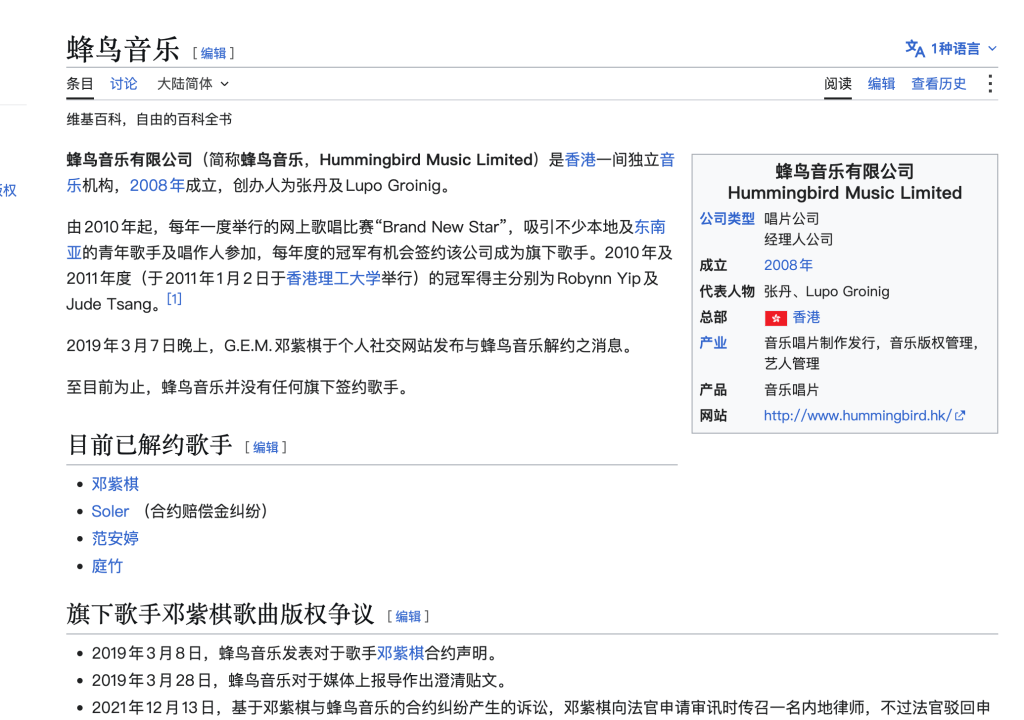Click 经理人公司 text in infobox
Image resolution: width=1024 pixels, height=720 pixels.
click(x=799, y=240)
